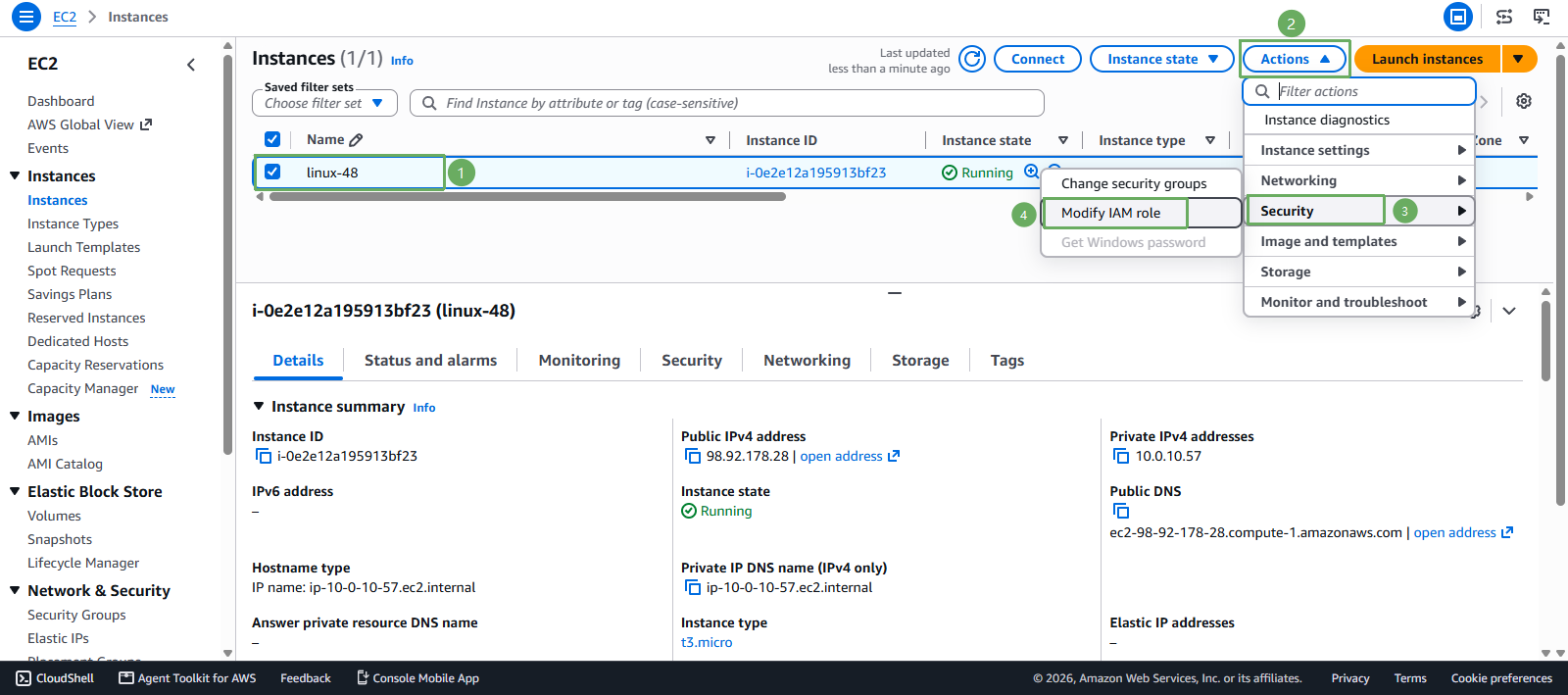1568x695 pixels.
Task: Collapse the Images sidebar section
Action: pyautogui.click(x=15, y=416)
